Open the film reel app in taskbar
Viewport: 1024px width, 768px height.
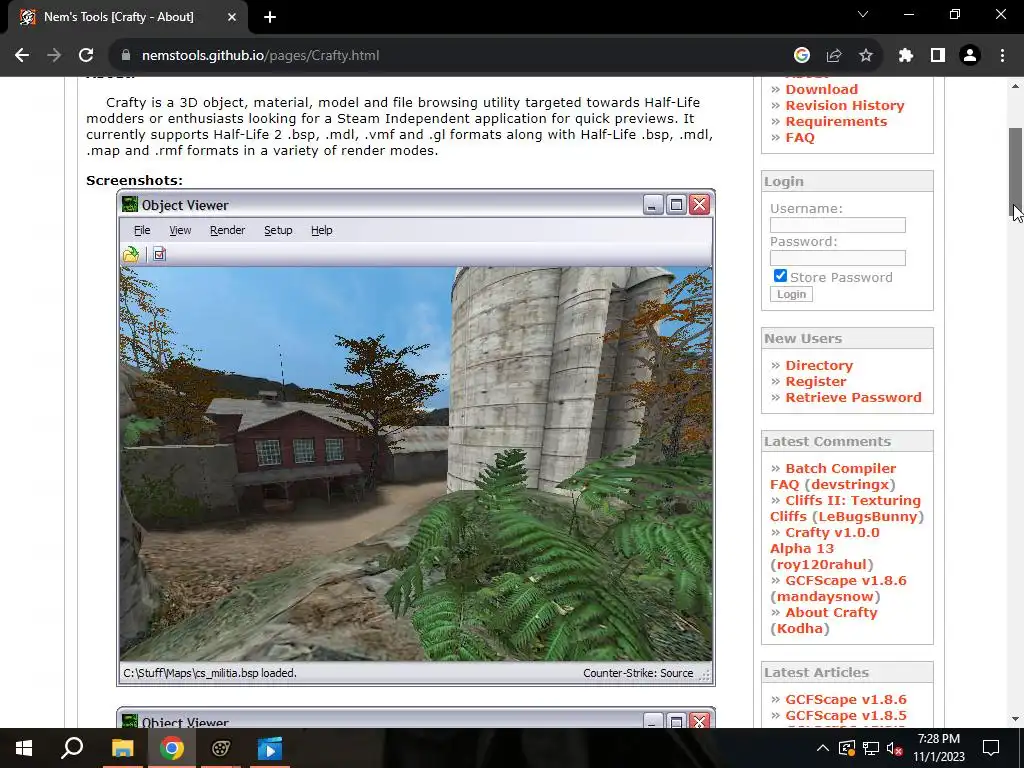(221, 748)
